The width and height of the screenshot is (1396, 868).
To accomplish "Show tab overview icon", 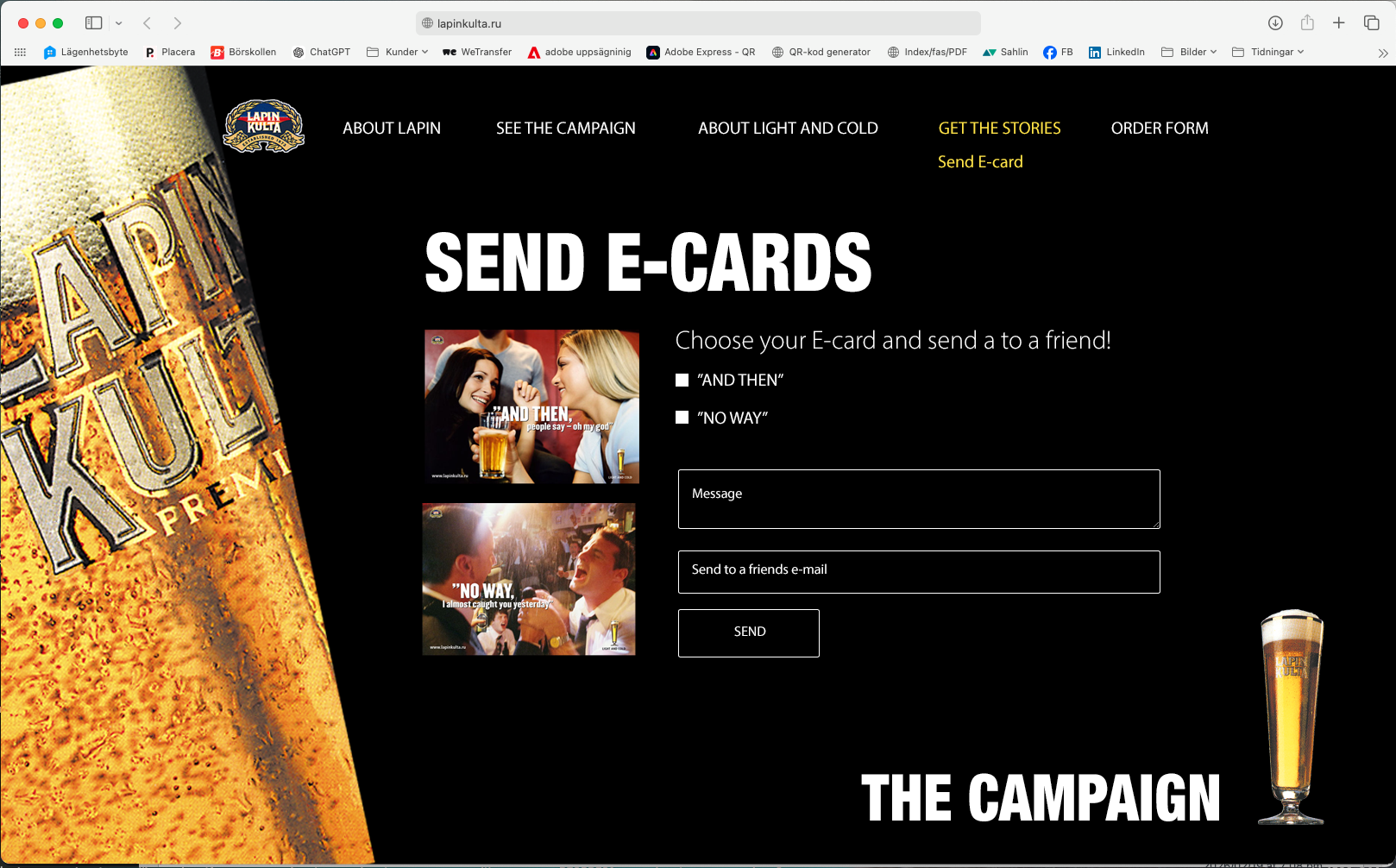I will tap(1371, 23).
